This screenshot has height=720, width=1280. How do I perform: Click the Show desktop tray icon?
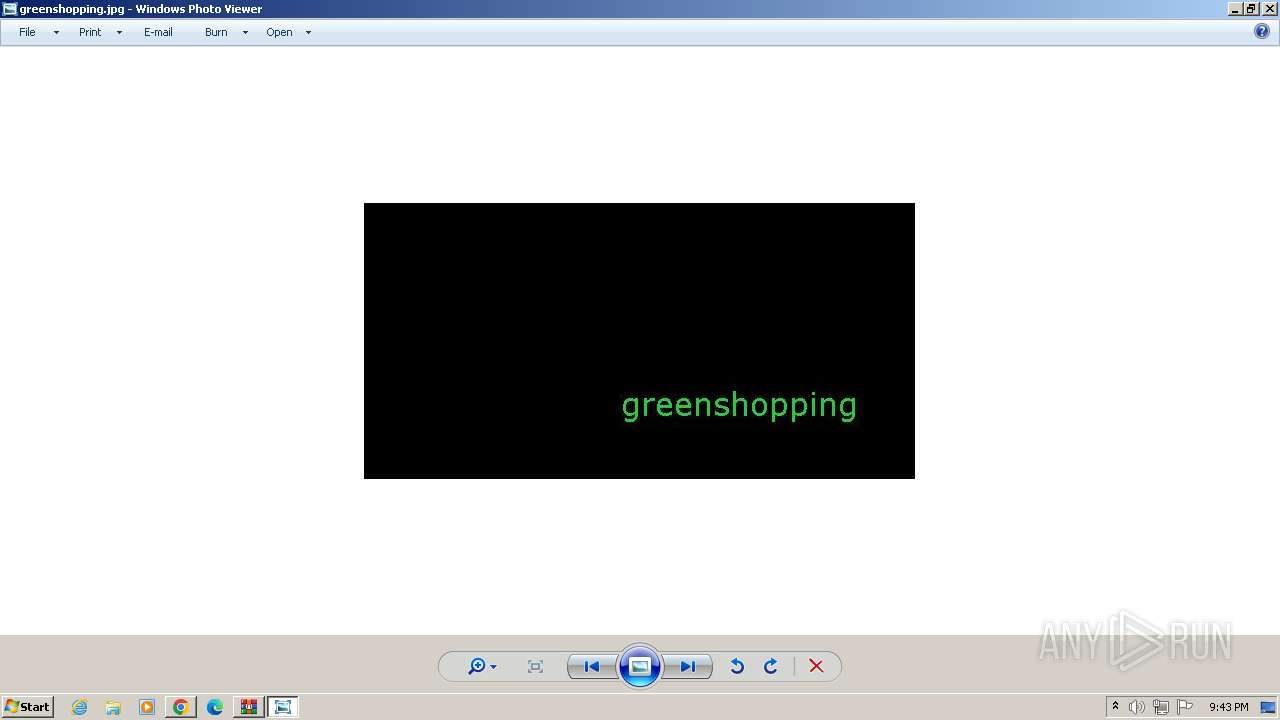pyautogui.click(x=1268, y=707)
